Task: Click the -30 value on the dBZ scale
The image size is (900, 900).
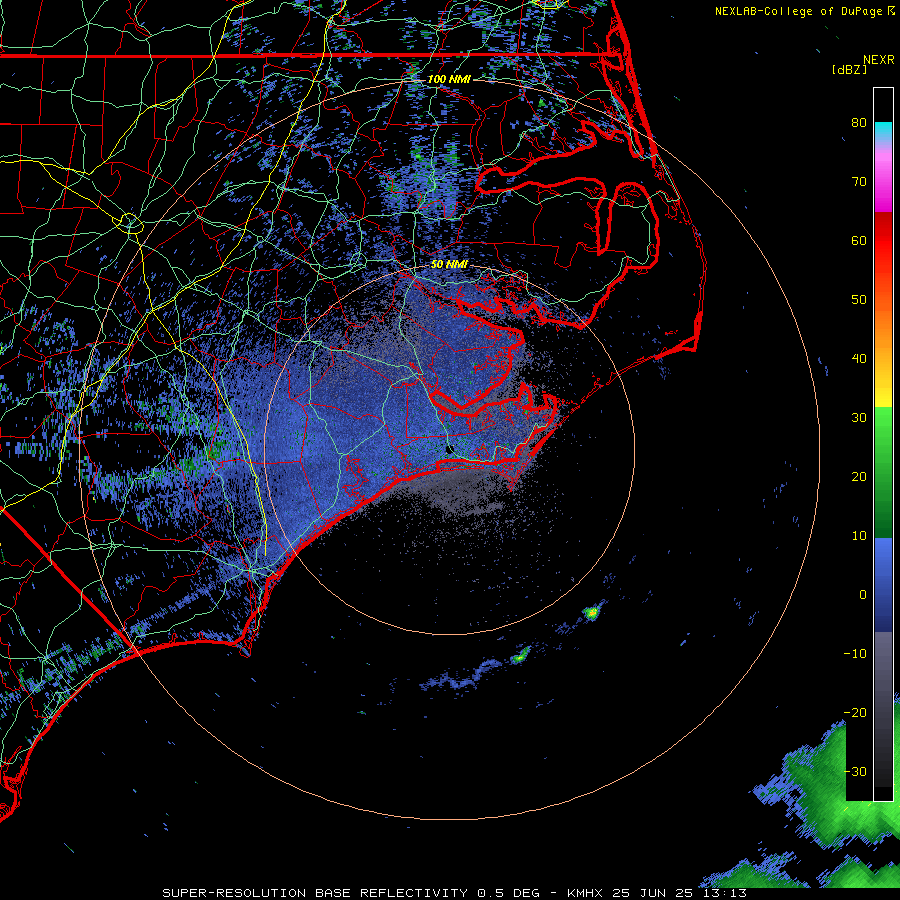Action: 855,771
